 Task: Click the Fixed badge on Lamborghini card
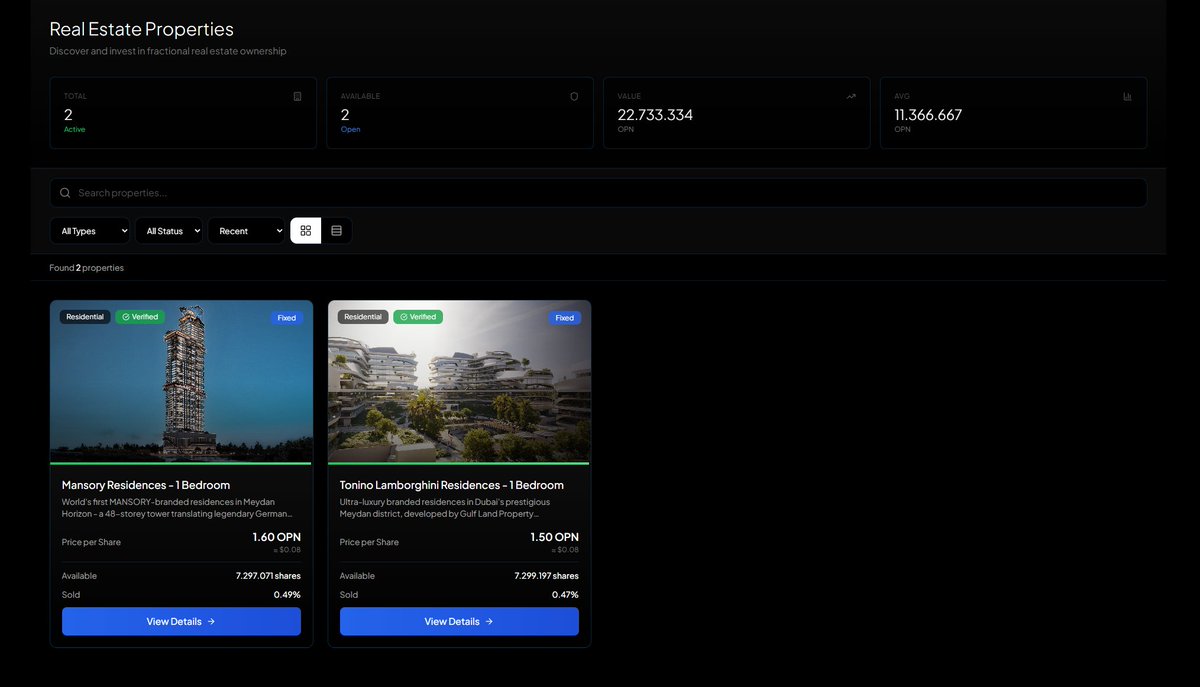(x=565, y=318)
